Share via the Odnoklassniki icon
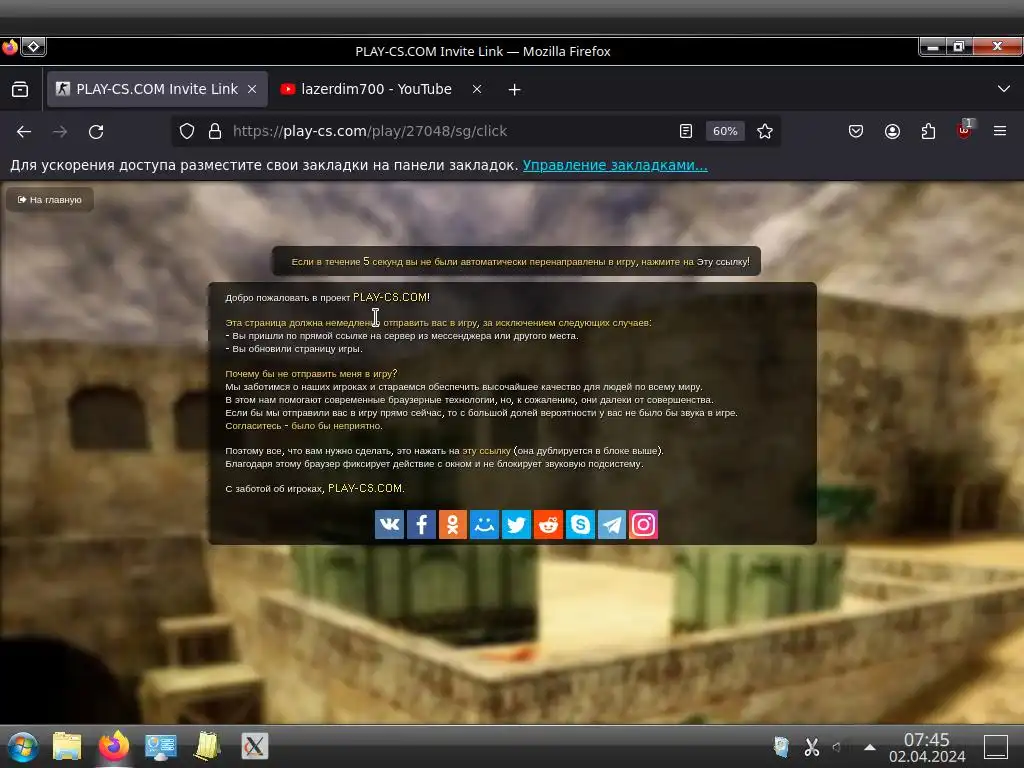This screenshot has height=768, width=1024. click(453, 524)
